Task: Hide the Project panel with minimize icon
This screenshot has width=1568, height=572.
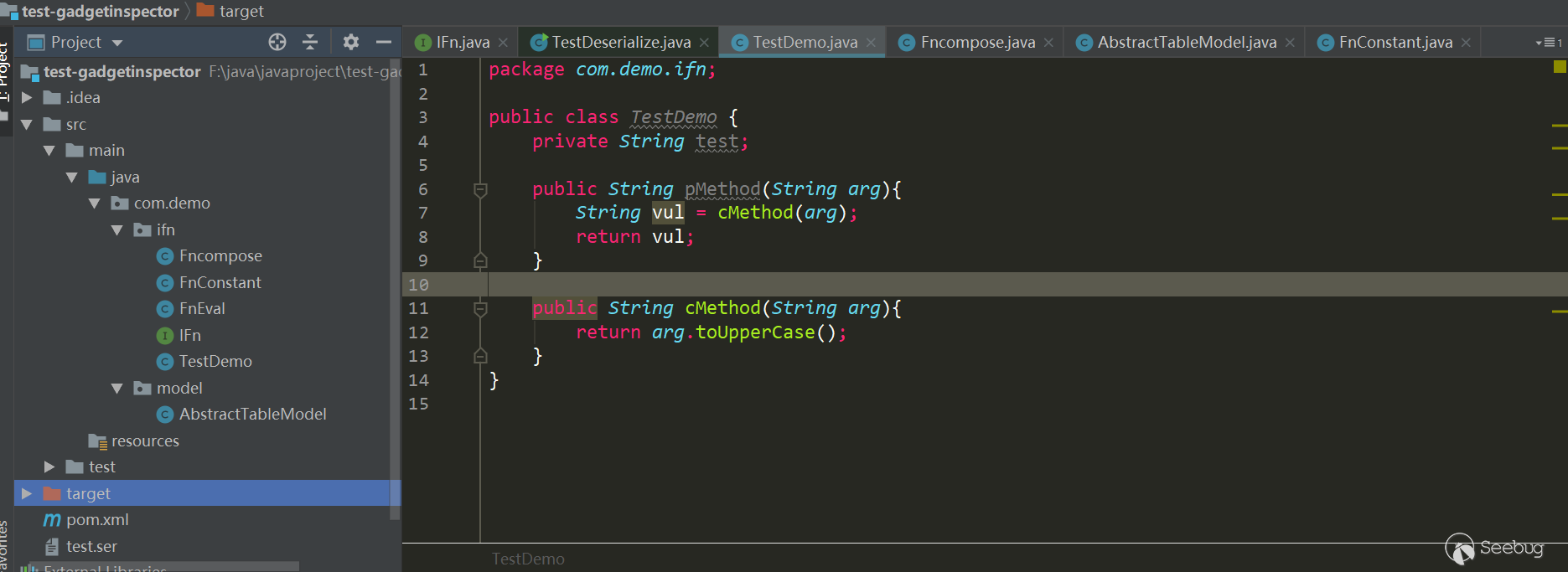Action: click(384, 42)
